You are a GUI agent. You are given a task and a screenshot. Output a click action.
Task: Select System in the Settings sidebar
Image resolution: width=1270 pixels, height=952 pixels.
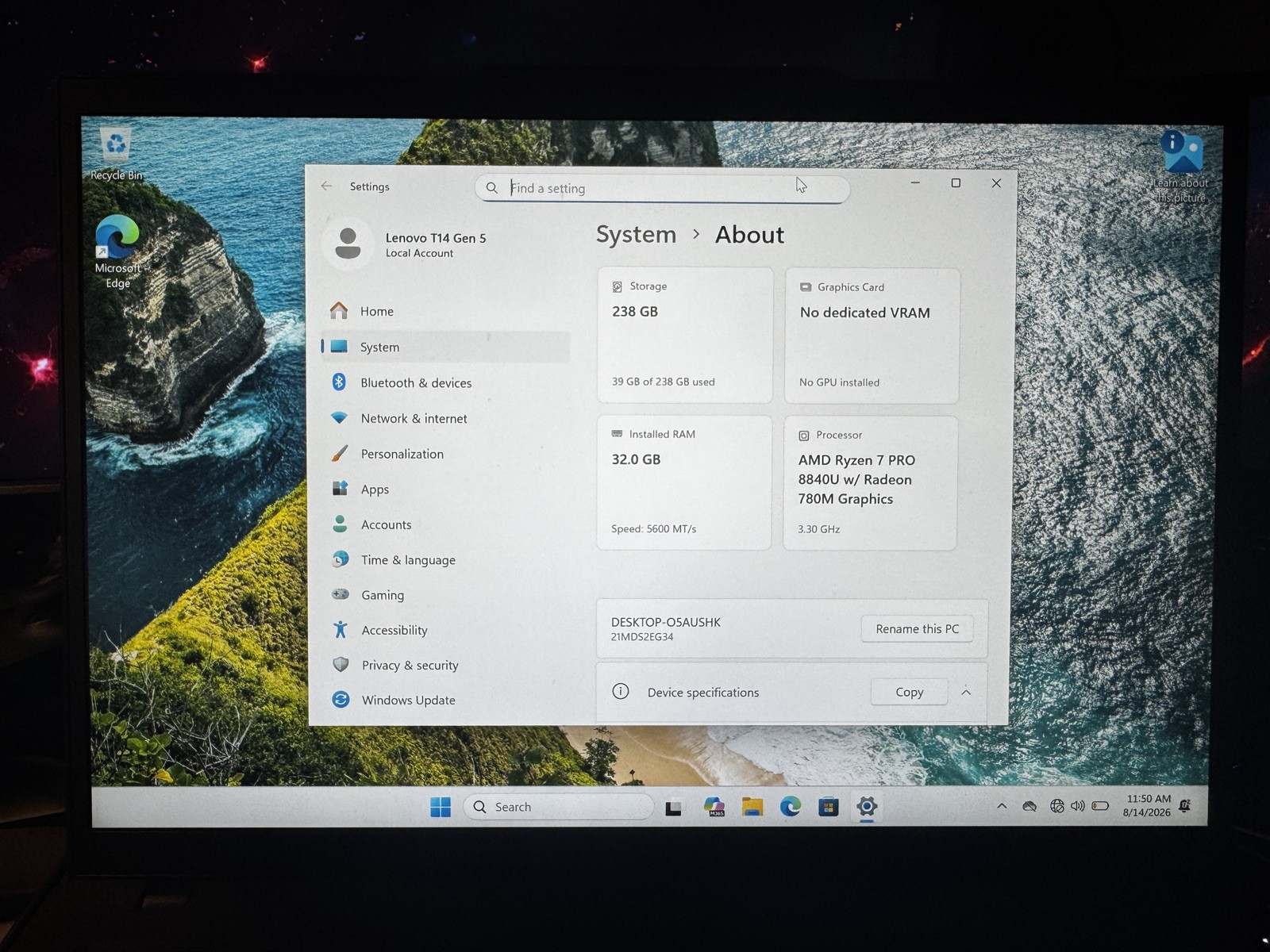[445, 347]
